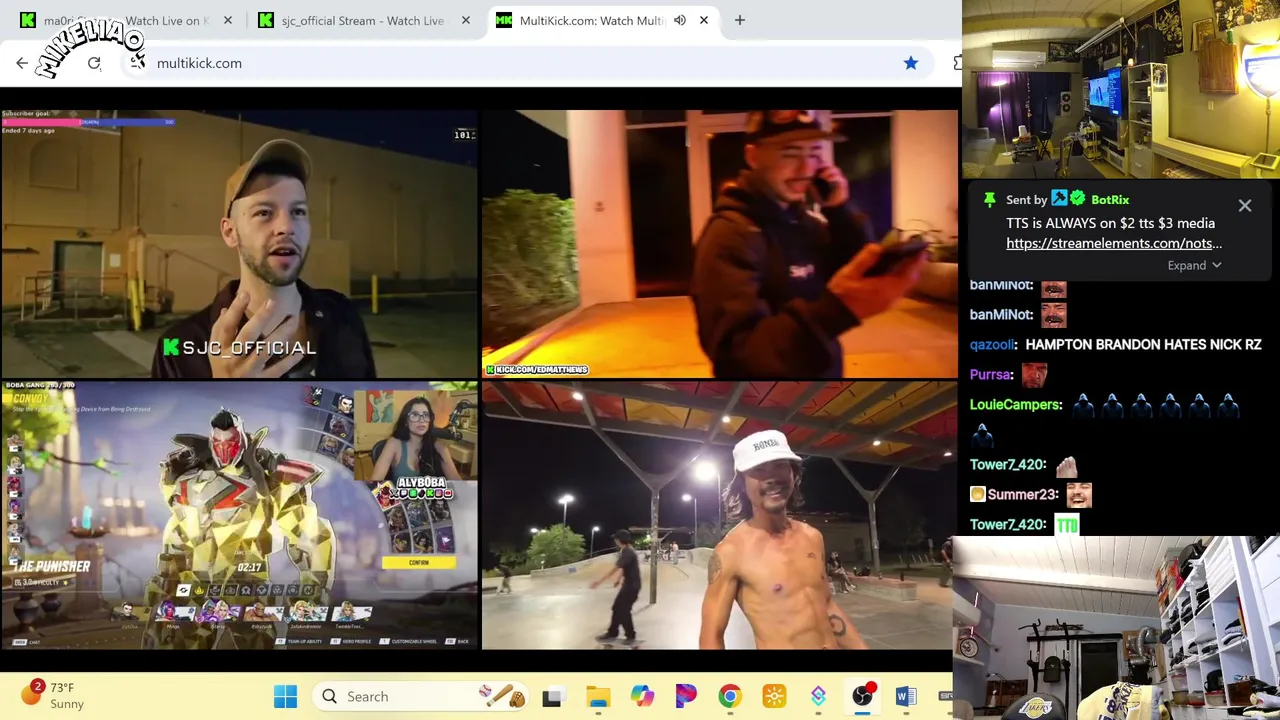Open the purple diamond app in taskbar
Image resolution: width=1280 pixels, height=720 pixels.
click(818, 696)
